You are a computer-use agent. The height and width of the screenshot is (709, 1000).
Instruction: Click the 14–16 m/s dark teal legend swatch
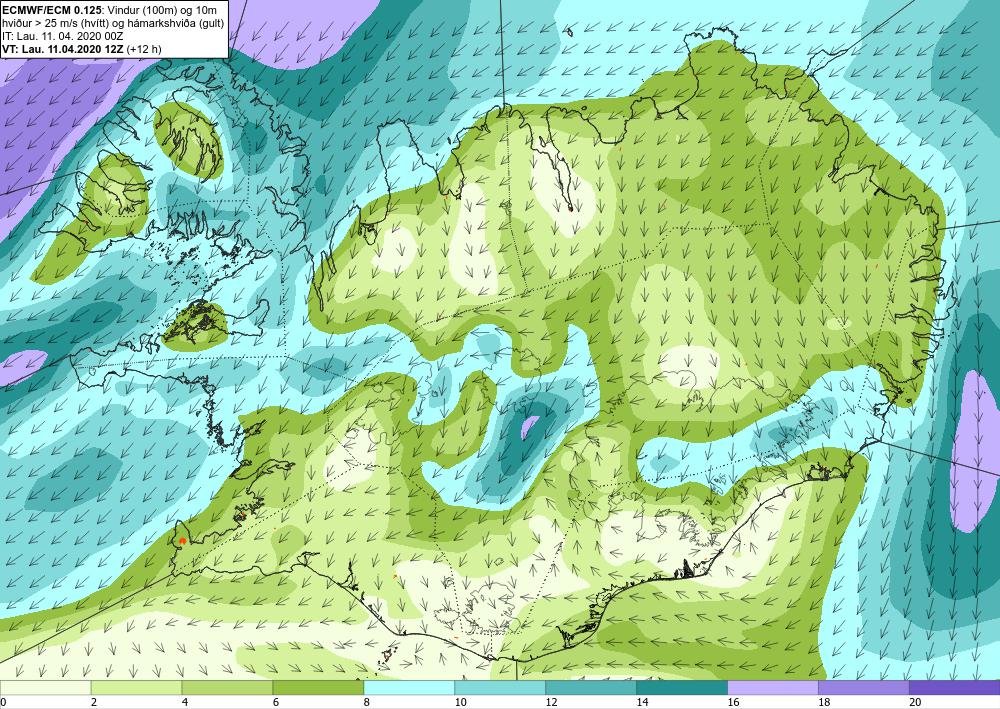(x=682, y=687)
